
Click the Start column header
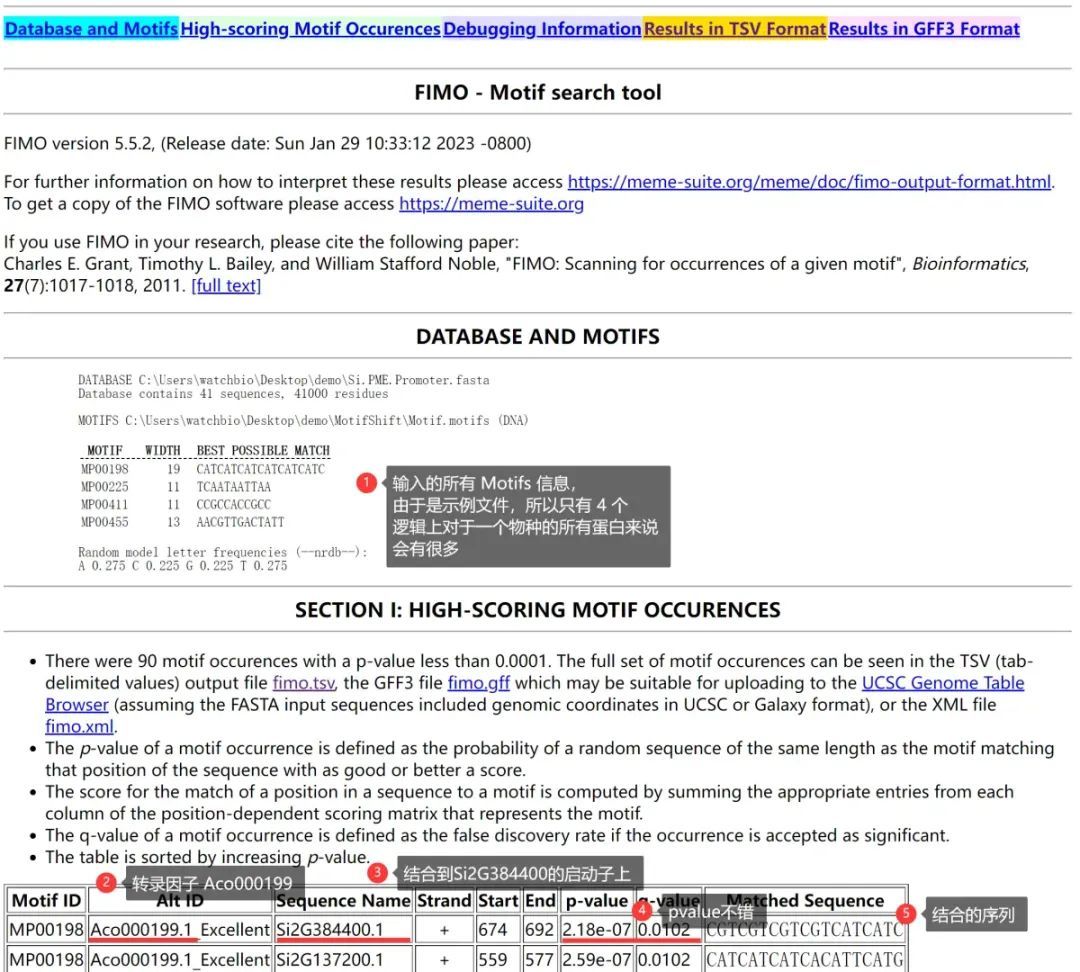(x=498, y=900)
